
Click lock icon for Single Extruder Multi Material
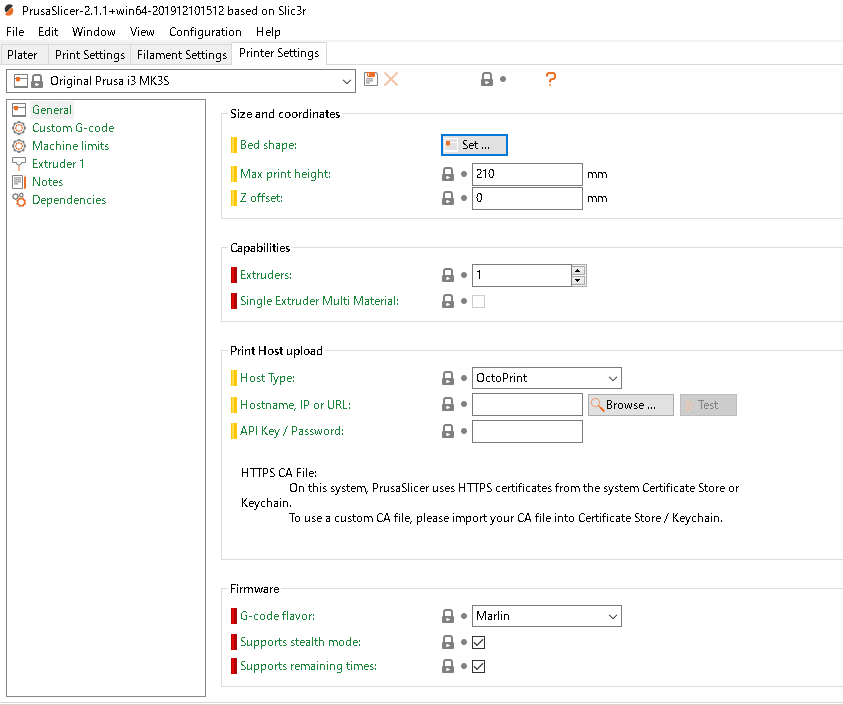[x=448, y=301]
